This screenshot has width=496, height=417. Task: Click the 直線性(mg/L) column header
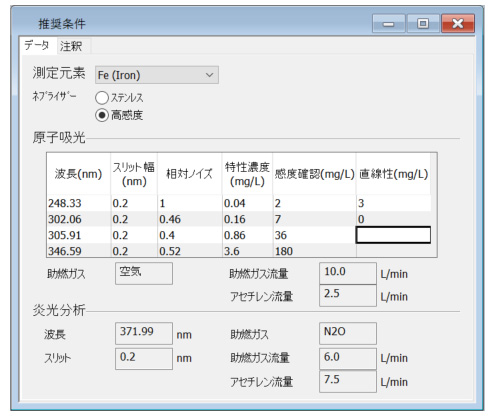(393, 174)
